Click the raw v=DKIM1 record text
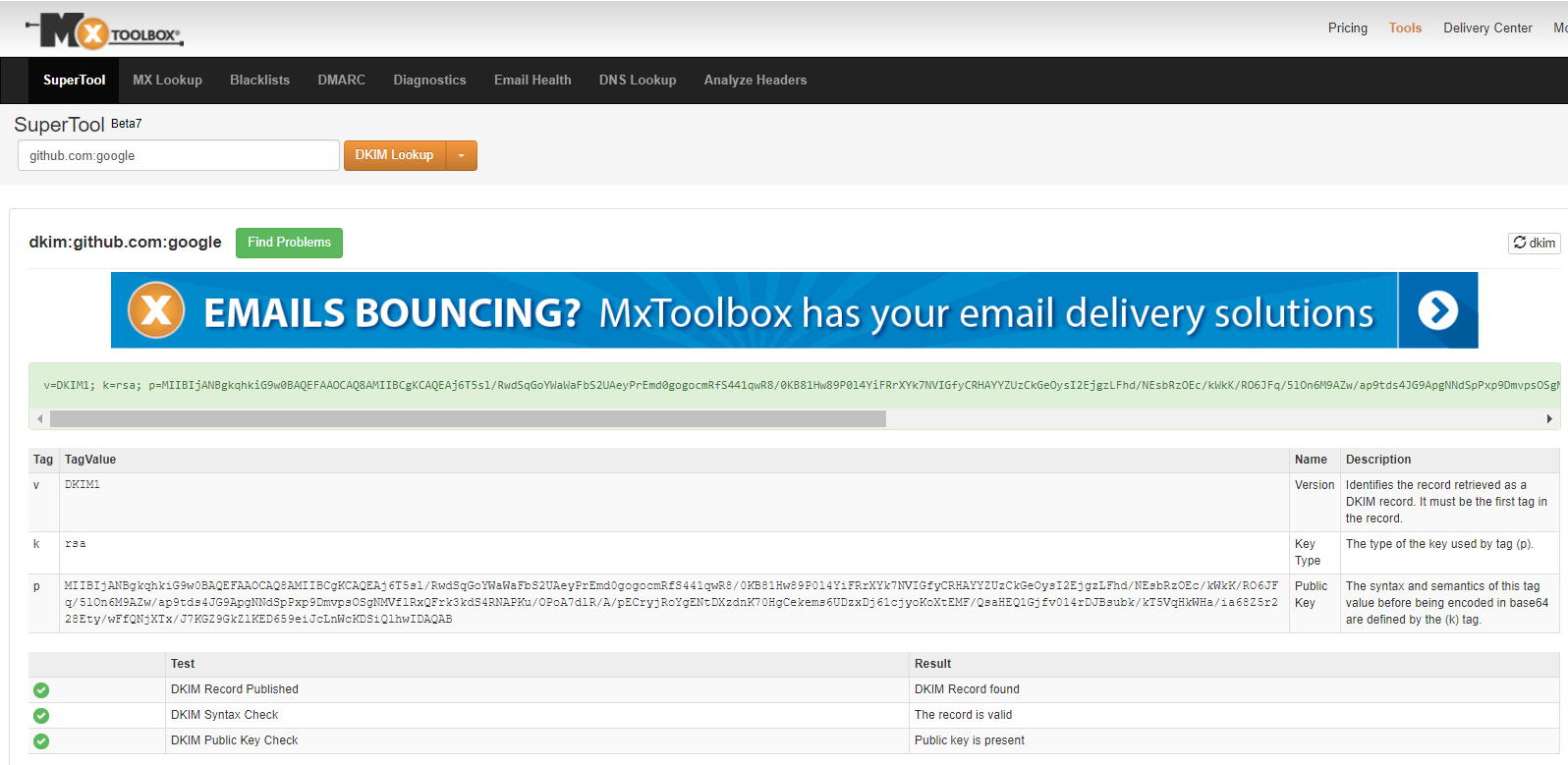The width and height of the screenshot is (1568, 765). click(x=801, y=386)
